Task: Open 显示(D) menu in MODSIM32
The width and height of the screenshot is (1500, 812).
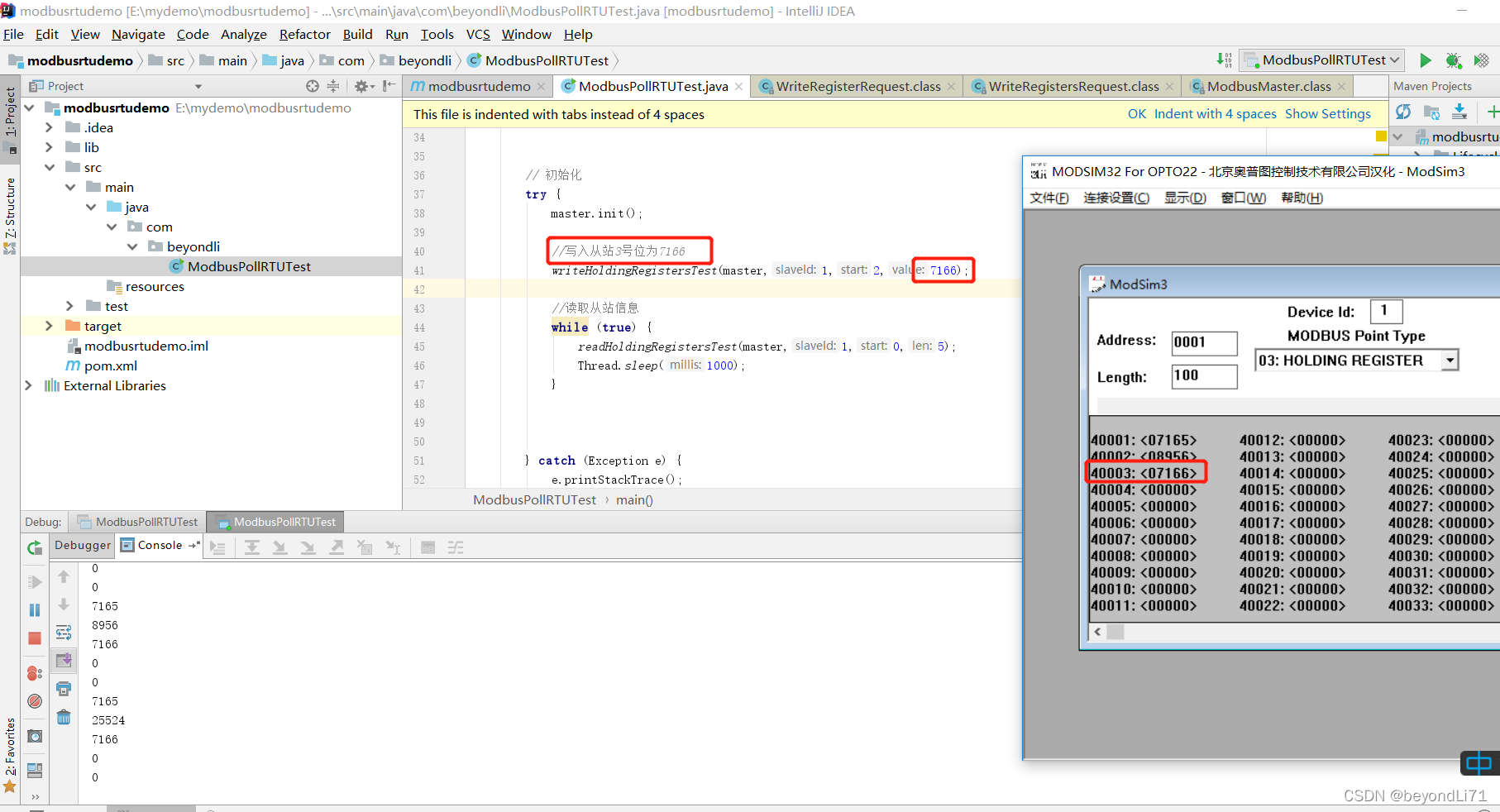Action: tap(1185, 198)
